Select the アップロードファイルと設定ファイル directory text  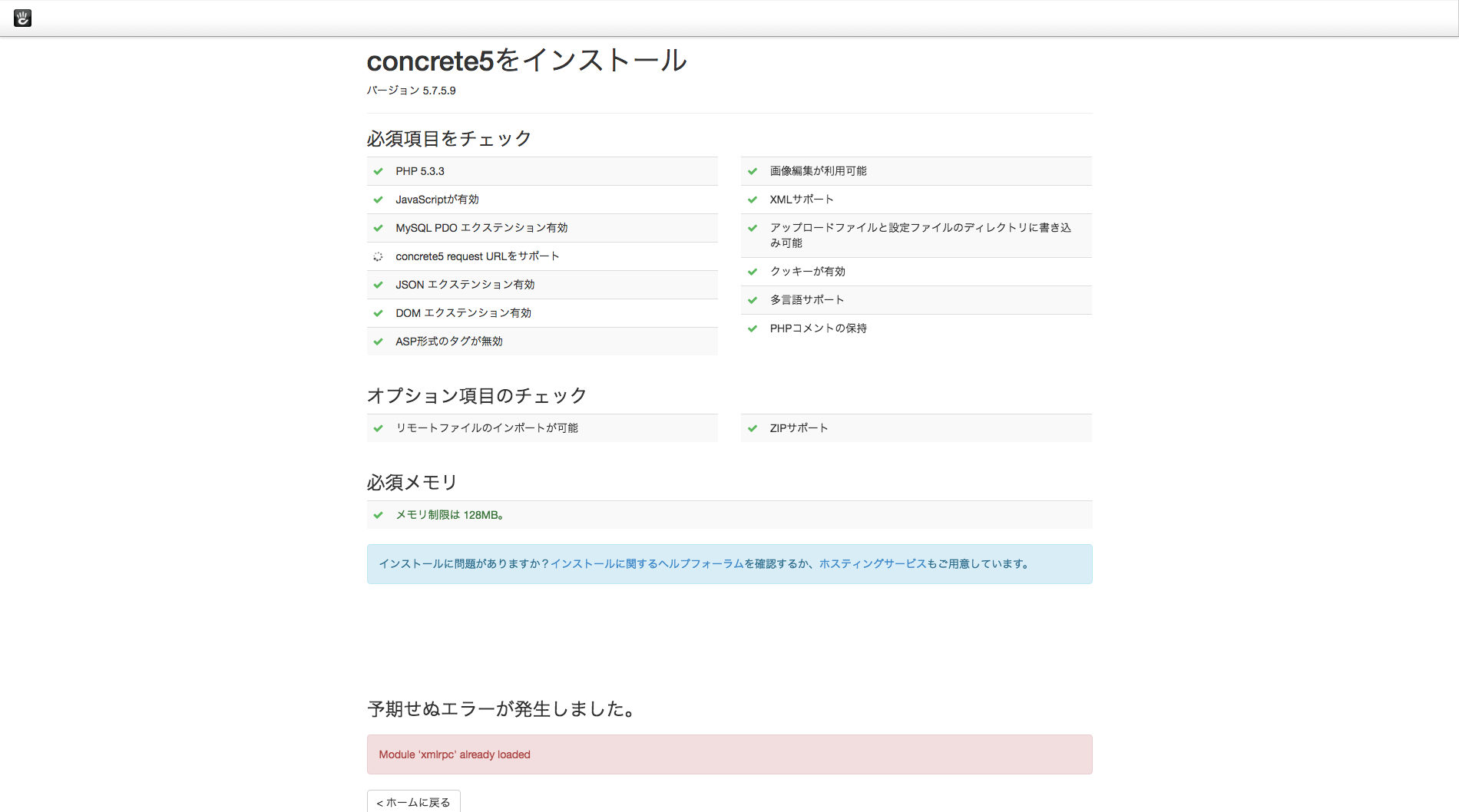pos(921,236)
